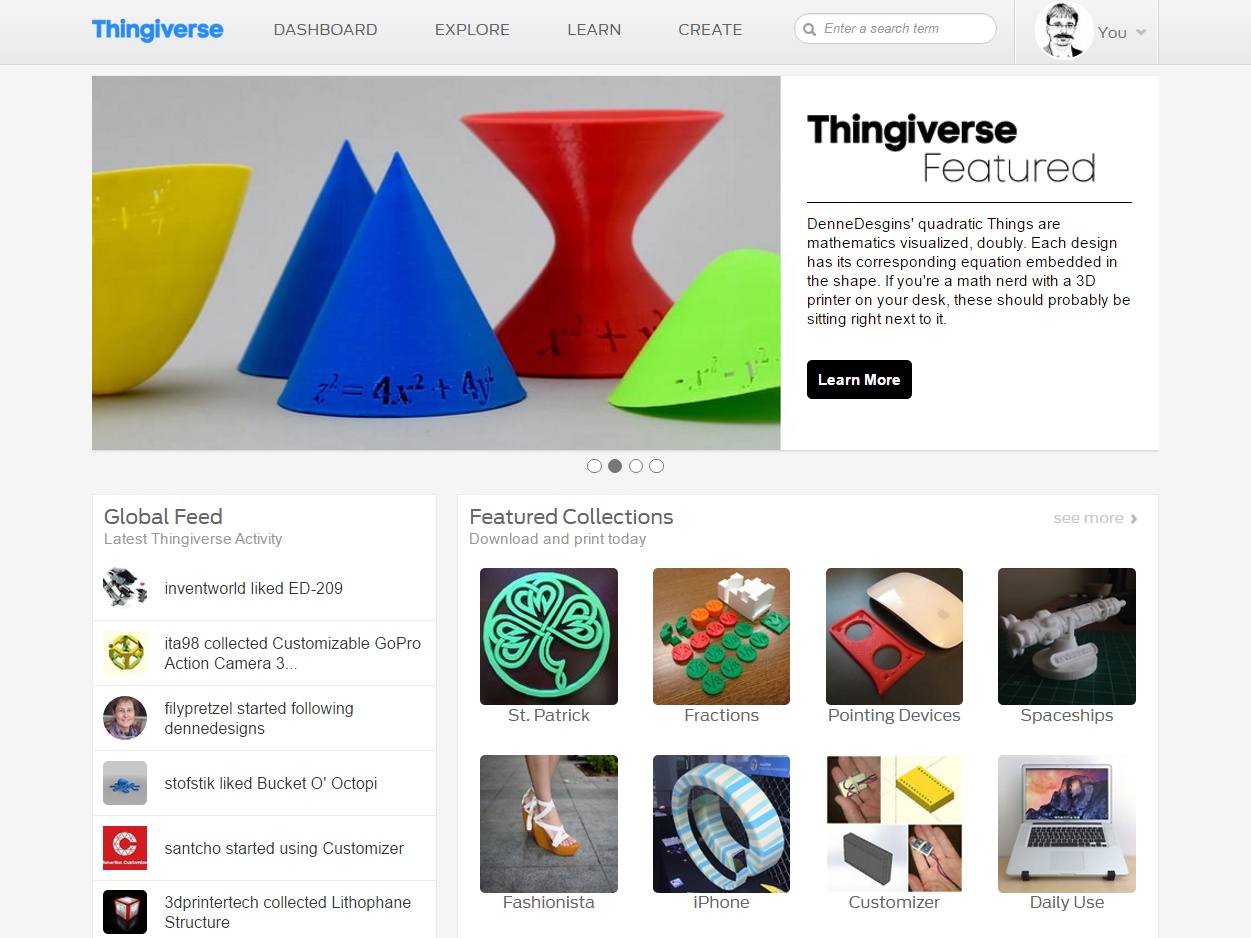Open the CREATE menu
Viewport: 1251px width, 938px height.
click(710, 30)
